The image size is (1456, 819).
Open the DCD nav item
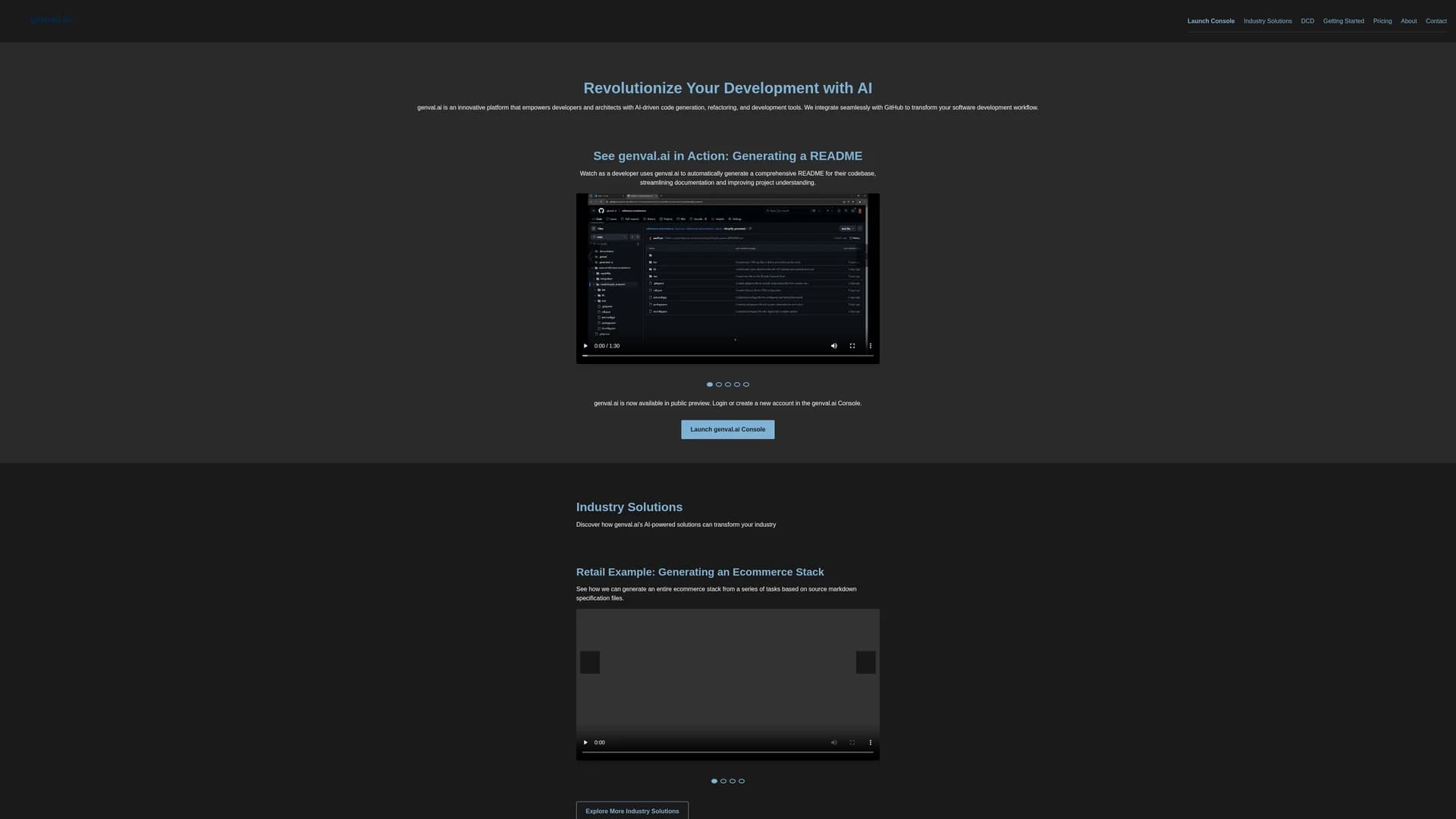1307,21
